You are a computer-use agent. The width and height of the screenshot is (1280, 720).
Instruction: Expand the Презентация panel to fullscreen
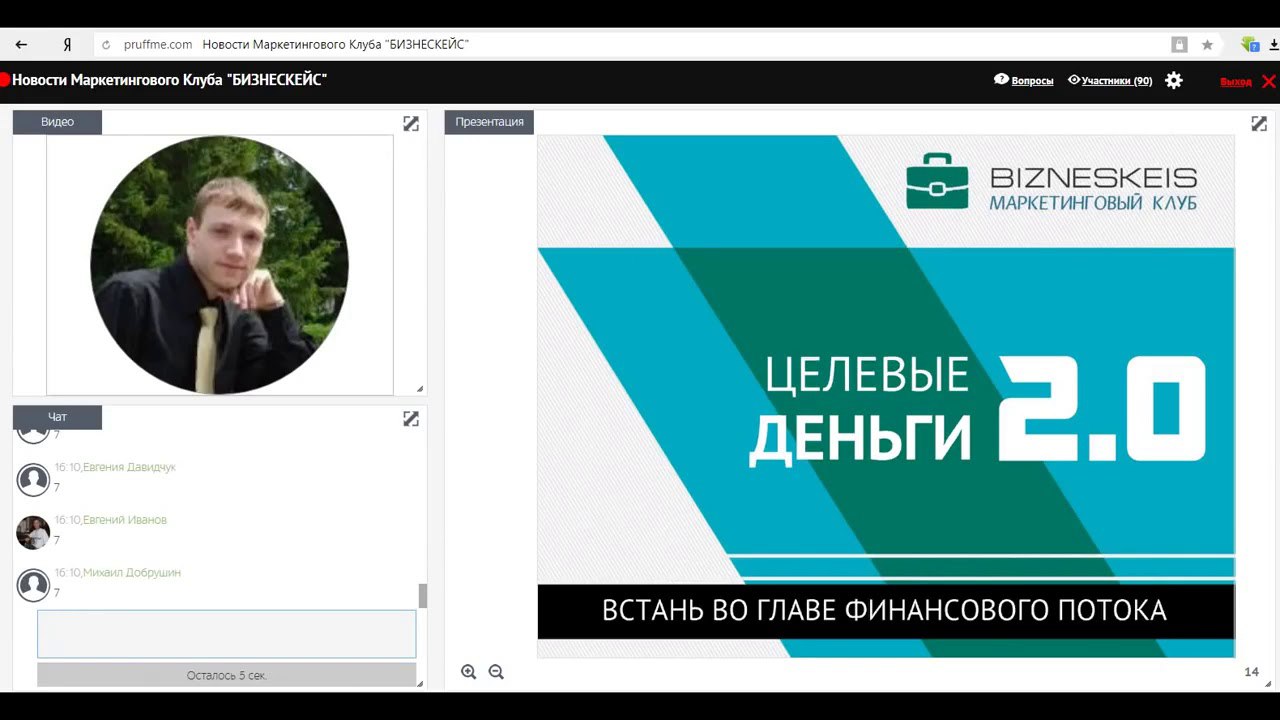coord(1259,123)
